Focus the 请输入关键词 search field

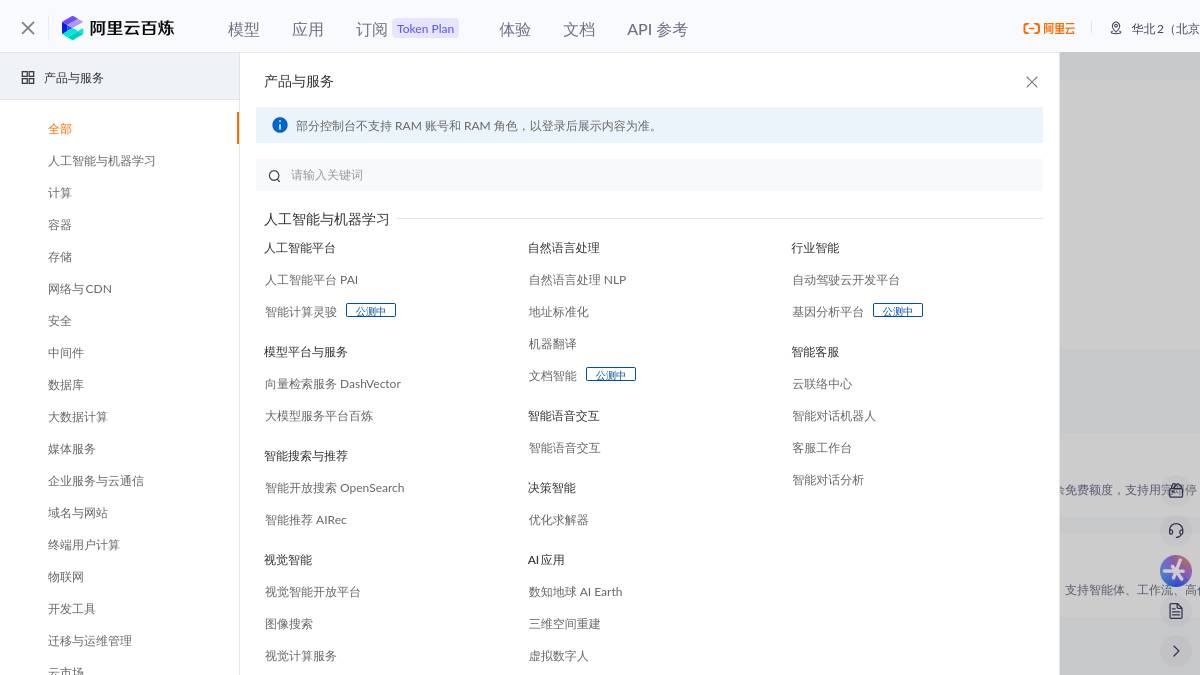[x=649, y=175]
